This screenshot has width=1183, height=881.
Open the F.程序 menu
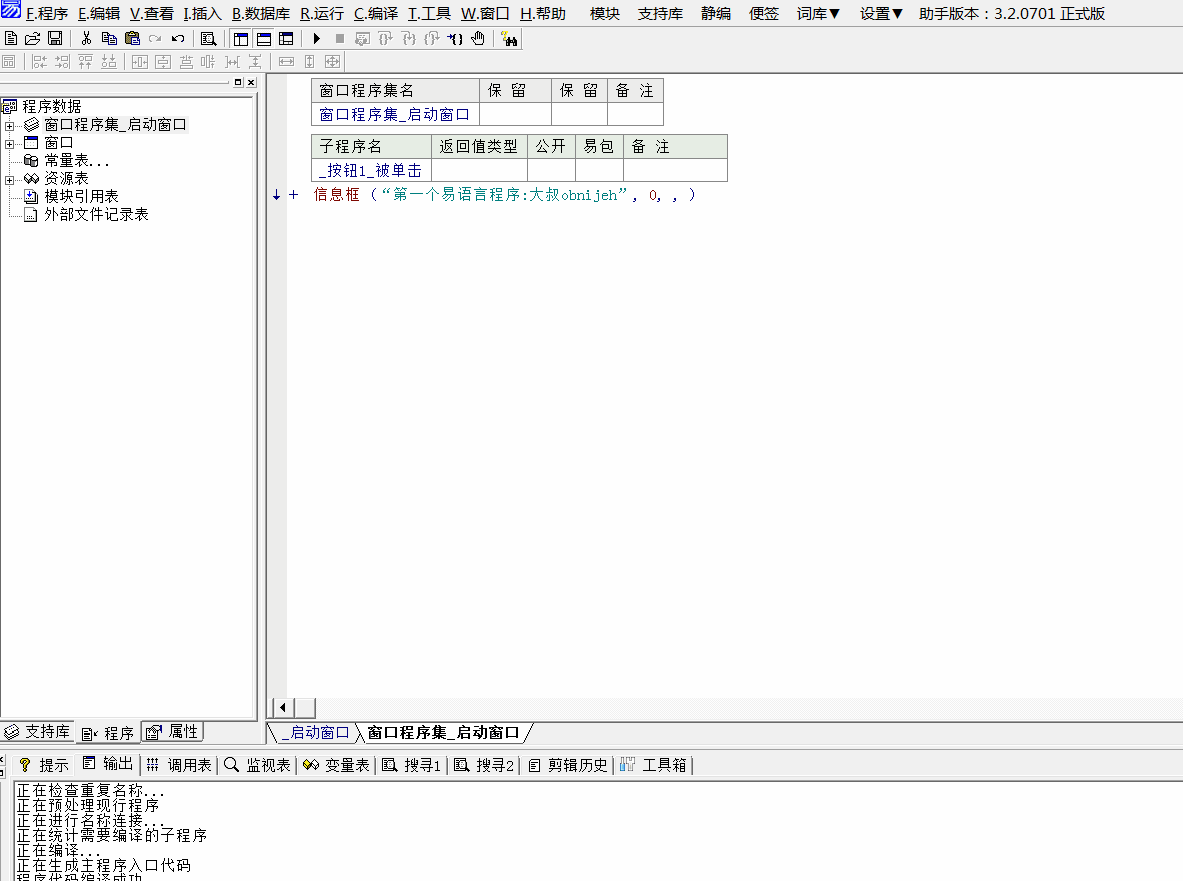(x=47, y=14)
